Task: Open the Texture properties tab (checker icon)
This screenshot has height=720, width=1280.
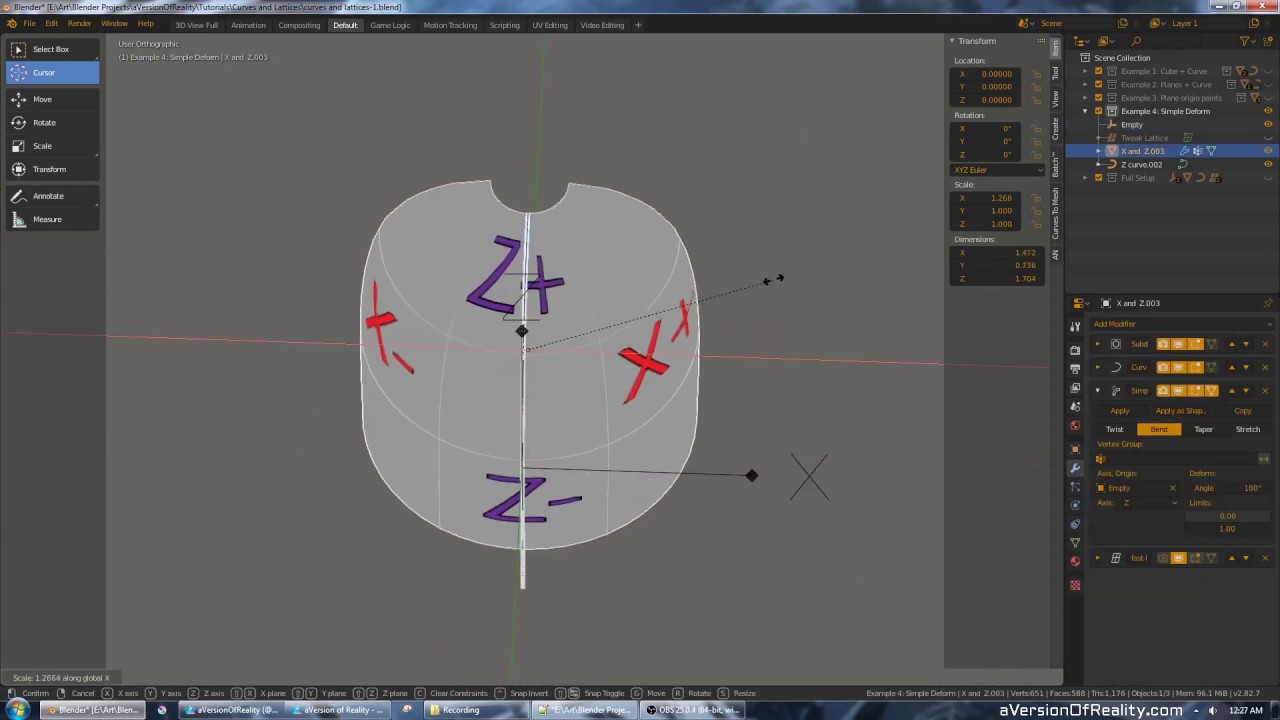Action: click(1075, 585)
